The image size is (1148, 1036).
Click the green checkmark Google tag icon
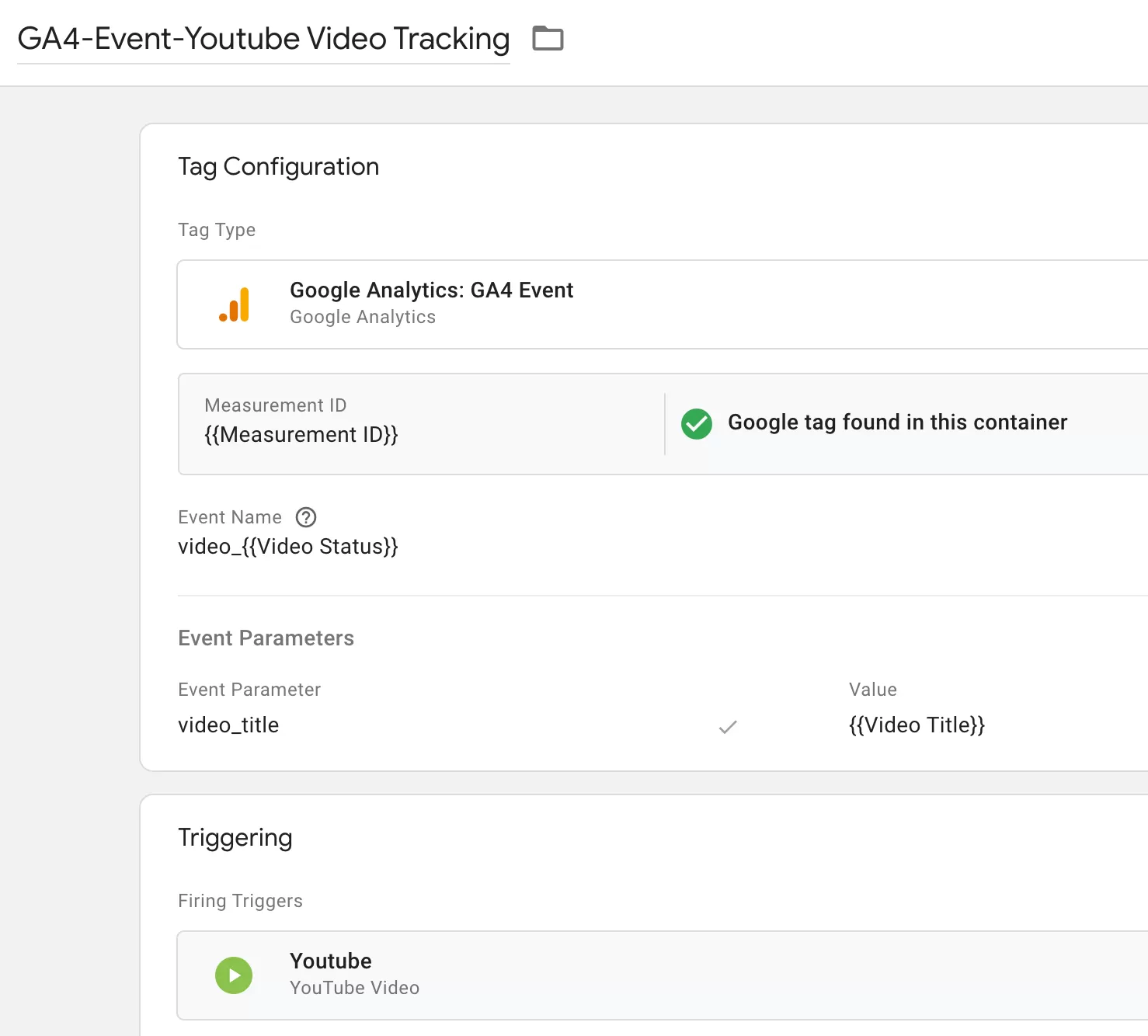[x=697, y=424]
